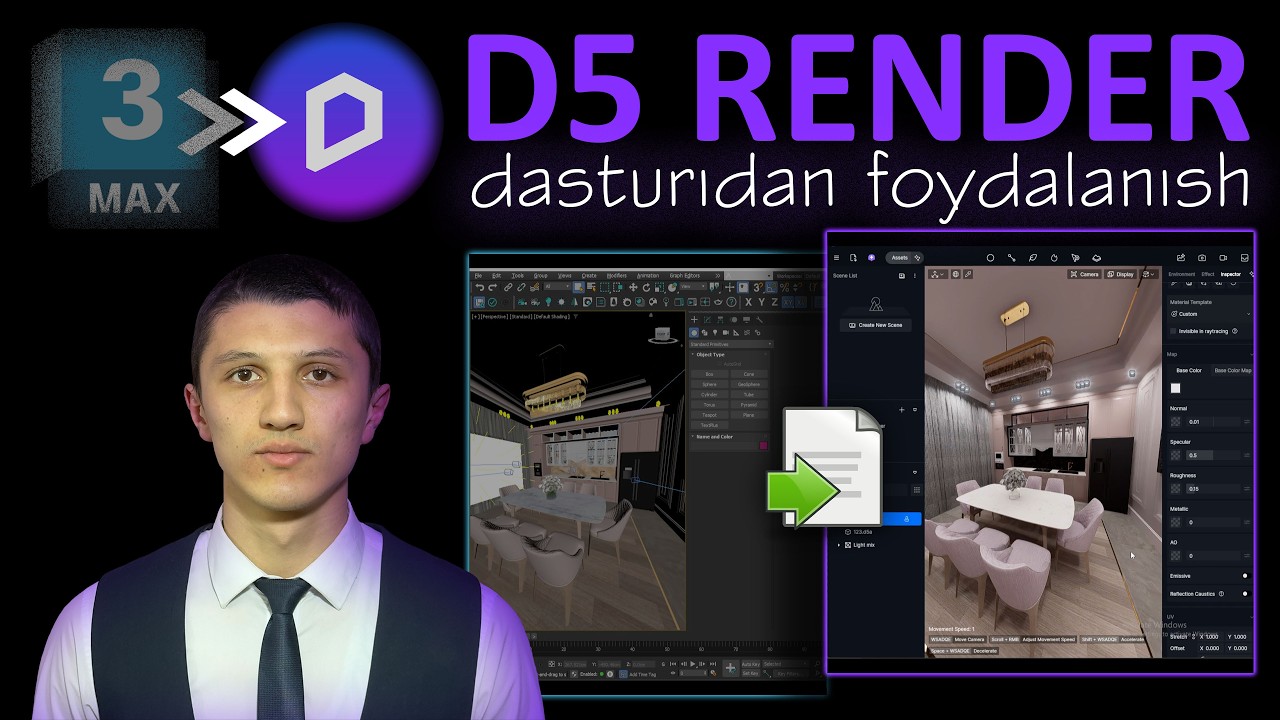Image resolution: width=1280 pixels, height=720 pixels.
Task: Click the Undo arrow in 3ds Max toolbar
Action: point(480,287)
